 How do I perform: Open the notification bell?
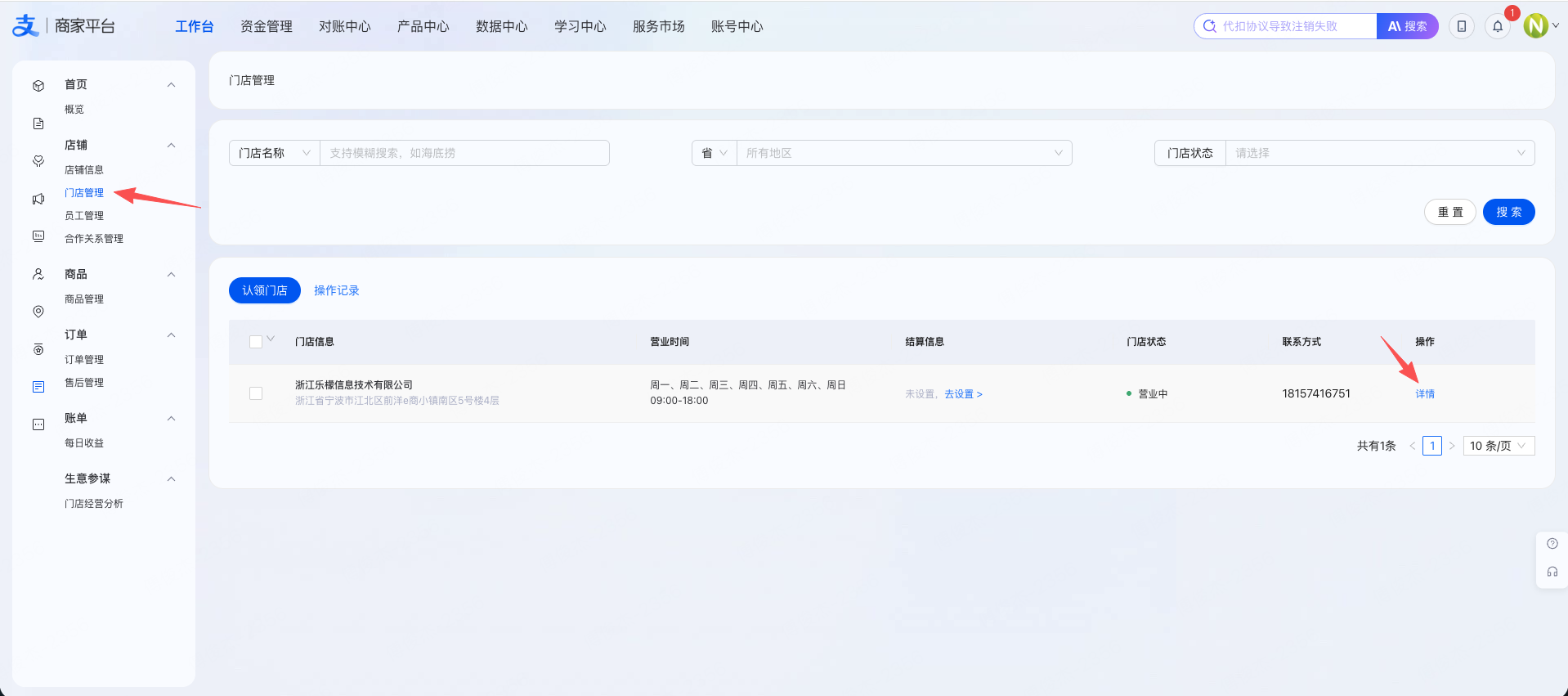(x=1498, y=26)
